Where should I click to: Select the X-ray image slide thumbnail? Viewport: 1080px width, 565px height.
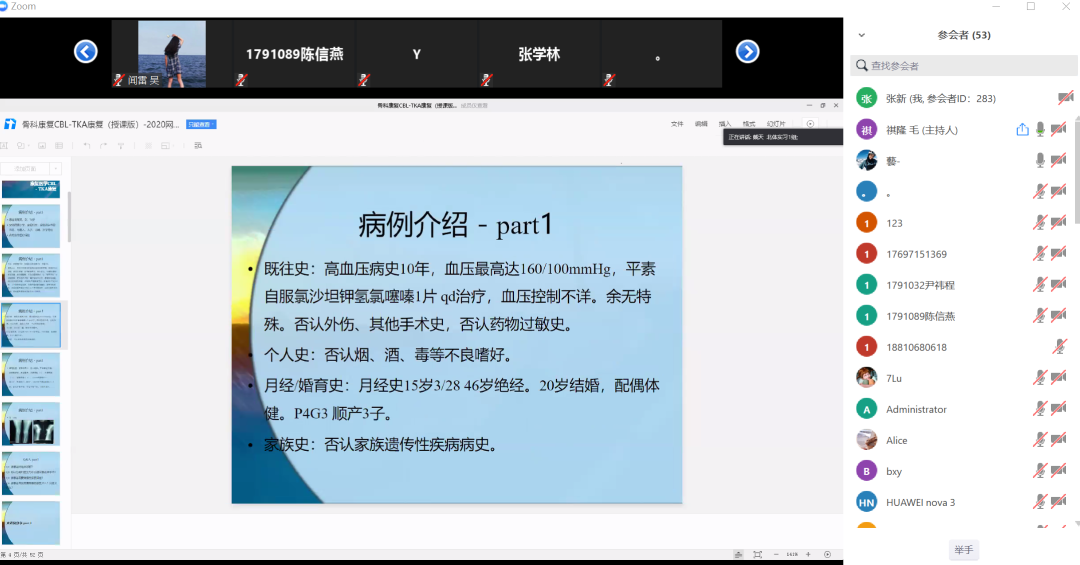pyautogui.click(x=31, y=424)
